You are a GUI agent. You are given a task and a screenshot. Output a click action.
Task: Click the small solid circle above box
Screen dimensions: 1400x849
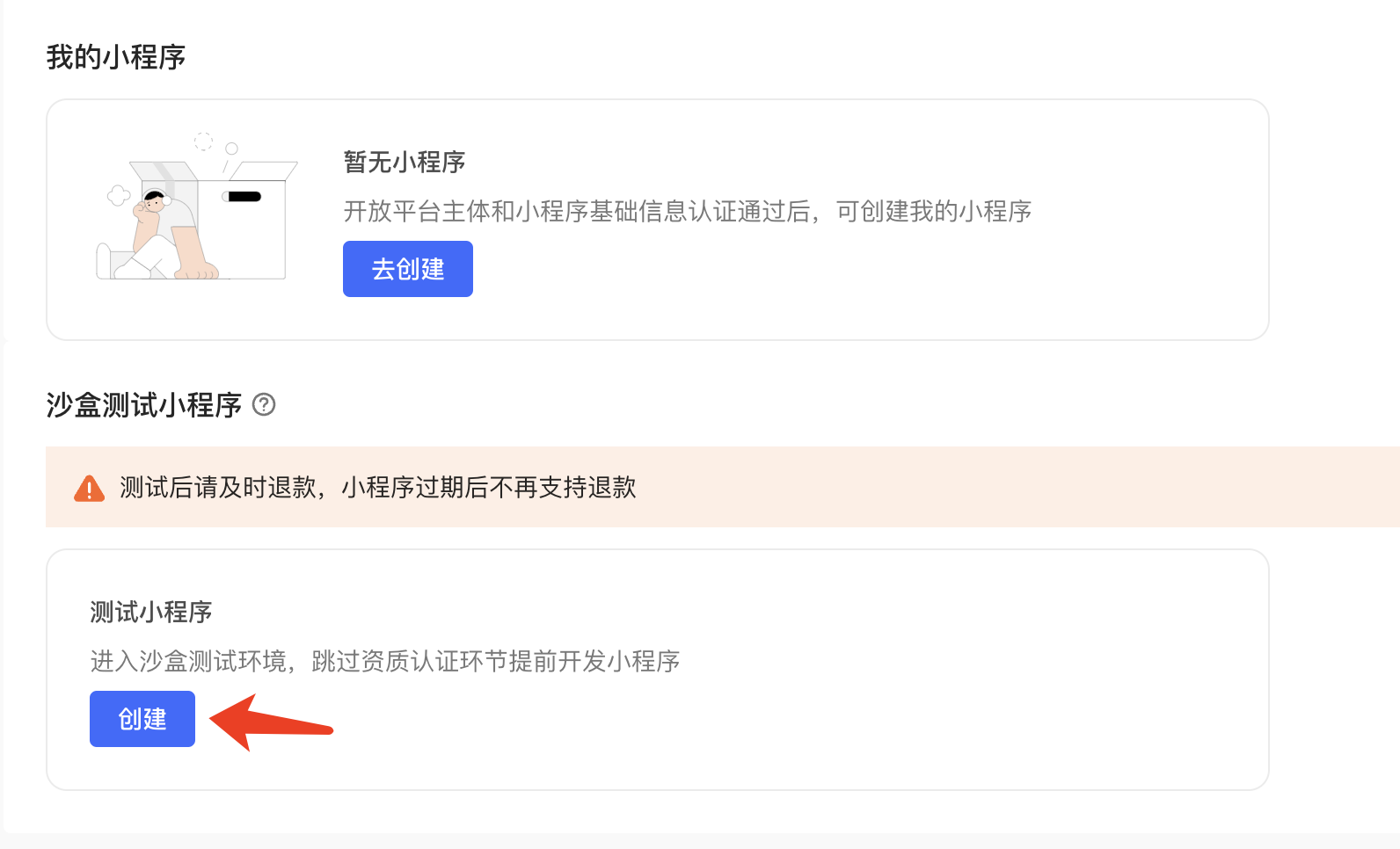click(x=232, y=149)
